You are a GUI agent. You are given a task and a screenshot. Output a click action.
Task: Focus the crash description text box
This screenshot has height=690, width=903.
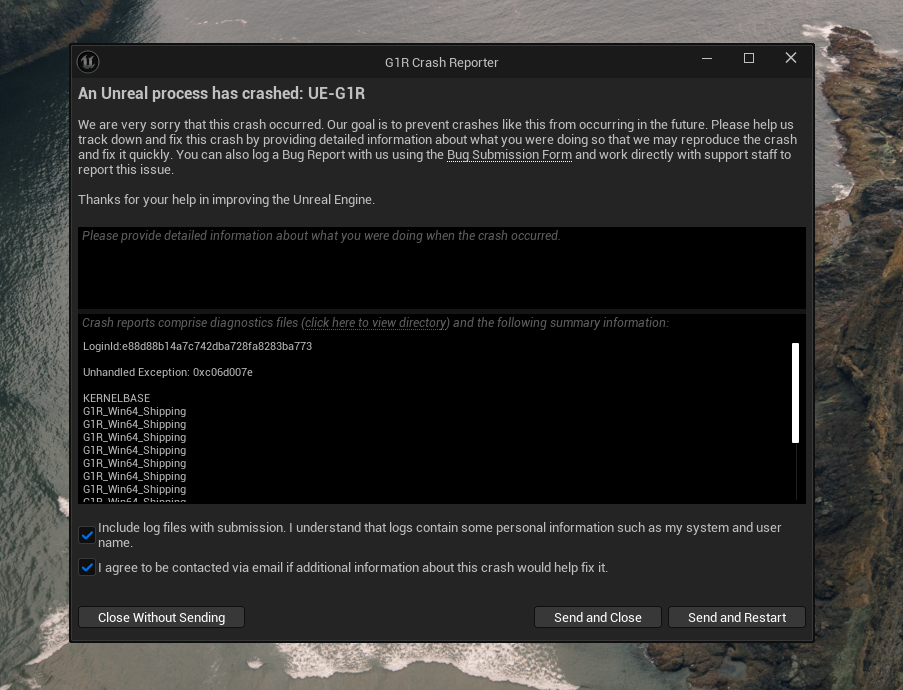pyautogui.click(x=442, y=268)
